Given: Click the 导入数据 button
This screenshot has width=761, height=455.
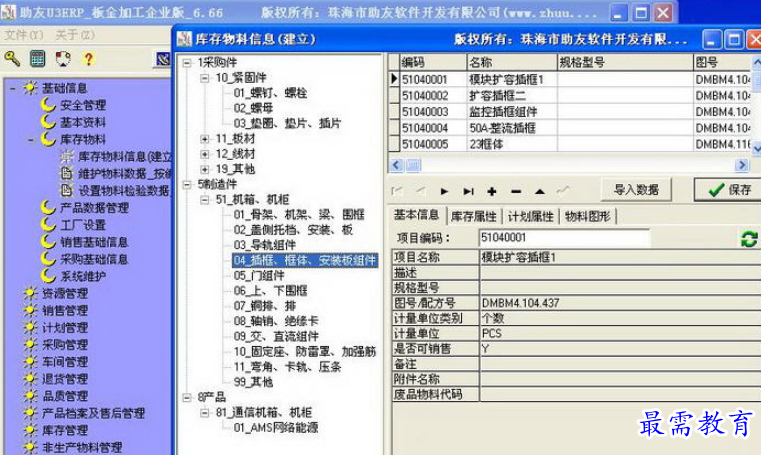Looking at the screenshot, I should 636,190.
